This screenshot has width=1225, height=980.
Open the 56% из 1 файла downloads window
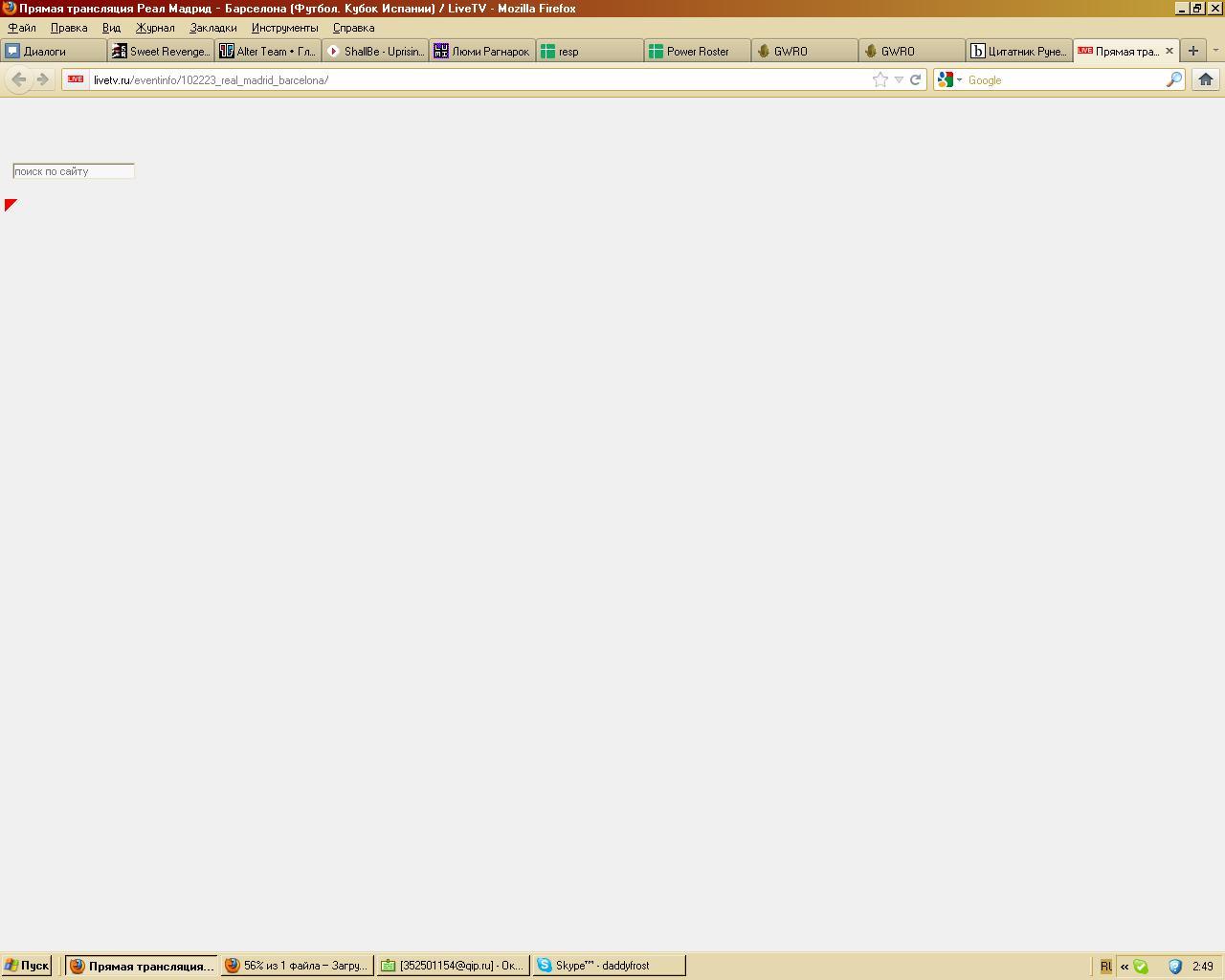pyautogui.click(x=298, y=966)
